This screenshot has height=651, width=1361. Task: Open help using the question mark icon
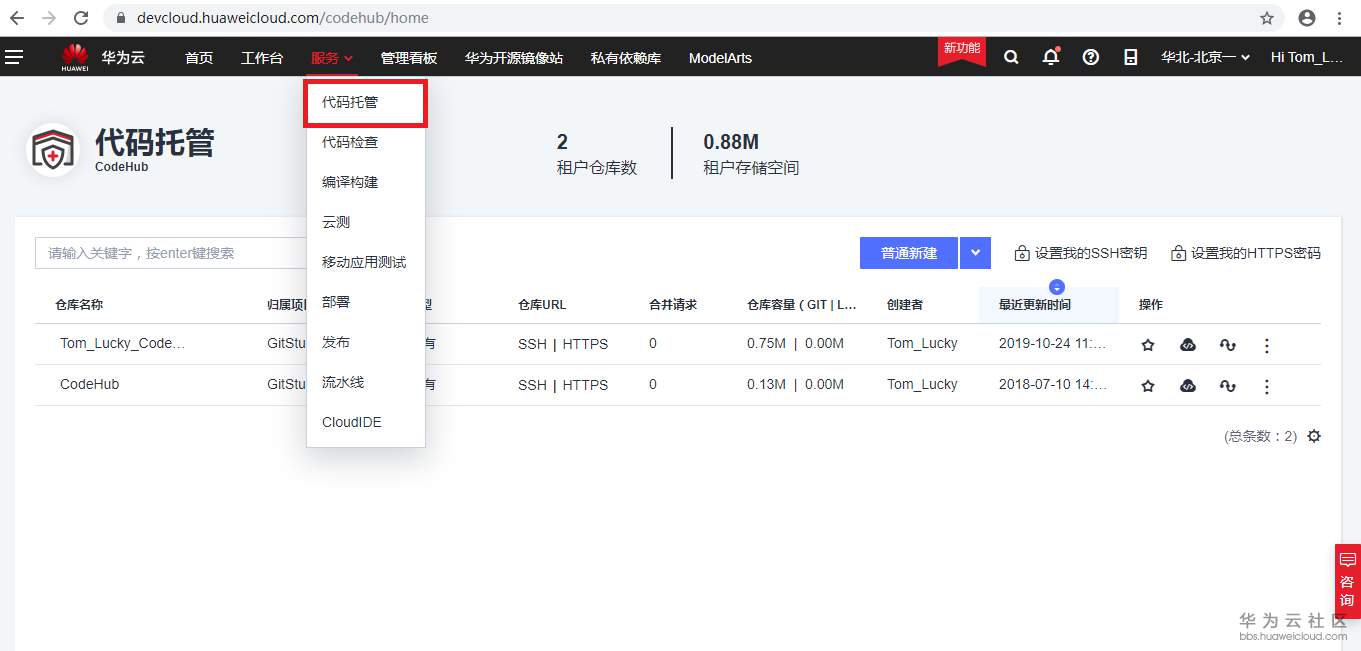coord(1091,57)
